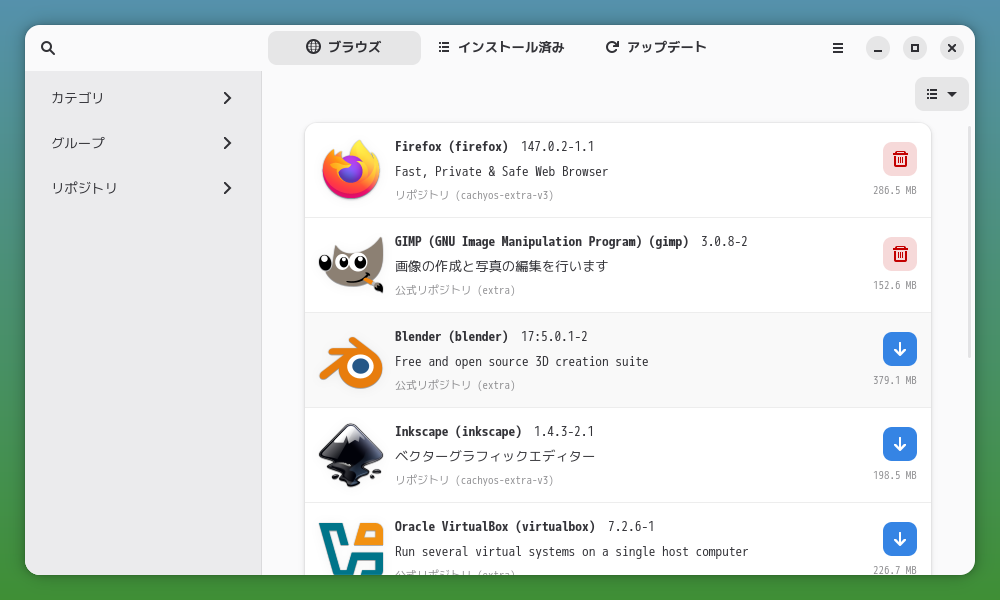Click the VirtualBox app logo
Screen dimensions: 1000x600
point(351,548)
